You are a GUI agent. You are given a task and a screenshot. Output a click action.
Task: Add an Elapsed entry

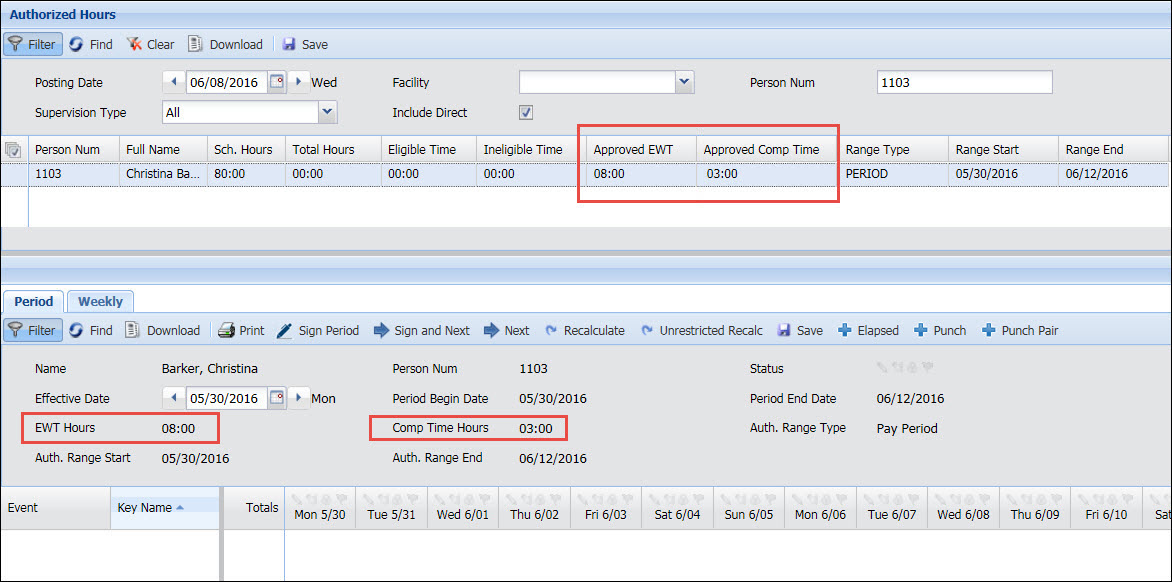tap(868, 330)
